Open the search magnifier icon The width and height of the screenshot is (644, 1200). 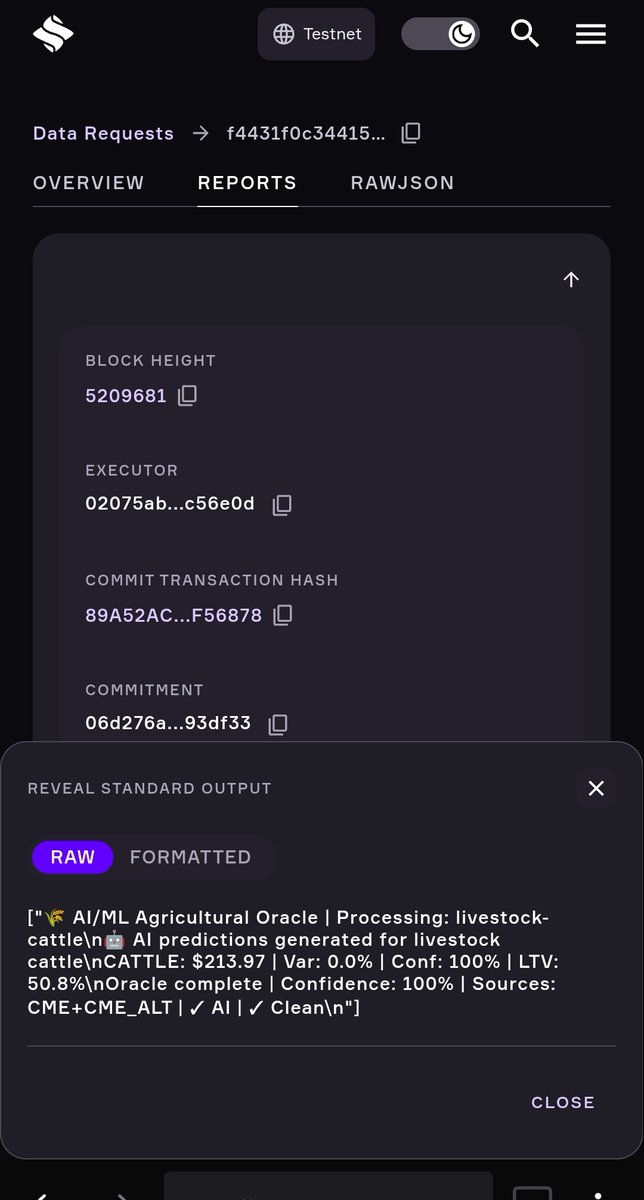click(525, 34)
